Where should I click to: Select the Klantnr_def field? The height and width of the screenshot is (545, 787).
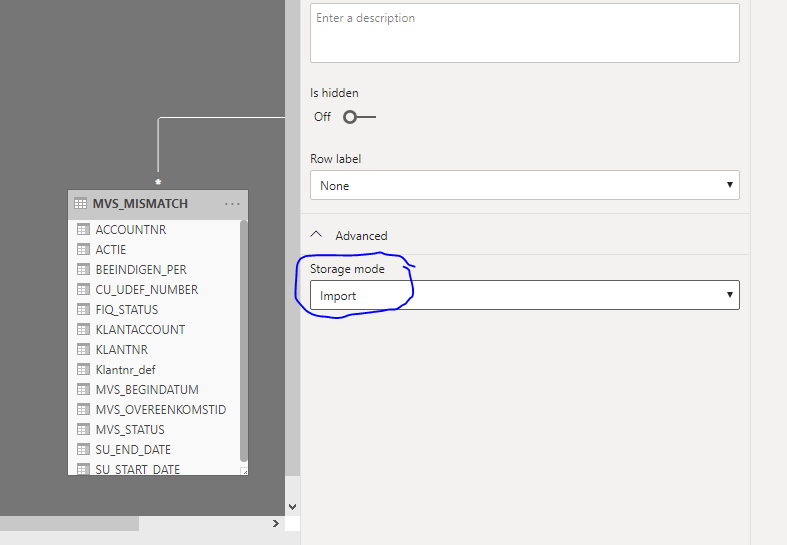pos(125,369)
